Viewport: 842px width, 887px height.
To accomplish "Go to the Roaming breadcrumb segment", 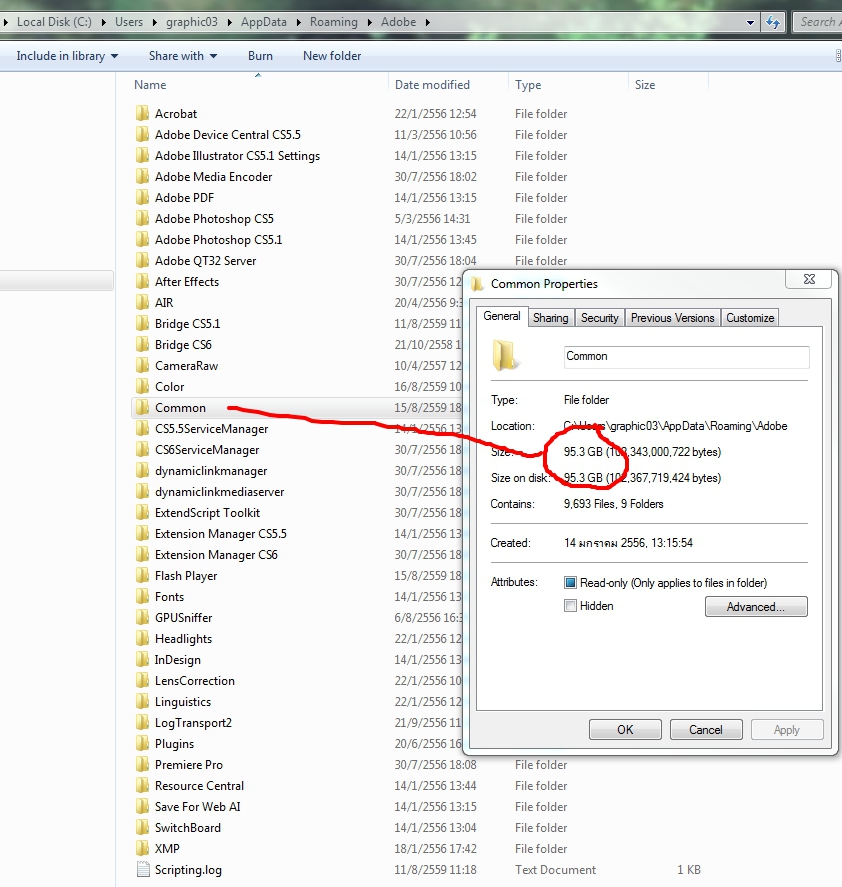I will [x=334, y=22].
